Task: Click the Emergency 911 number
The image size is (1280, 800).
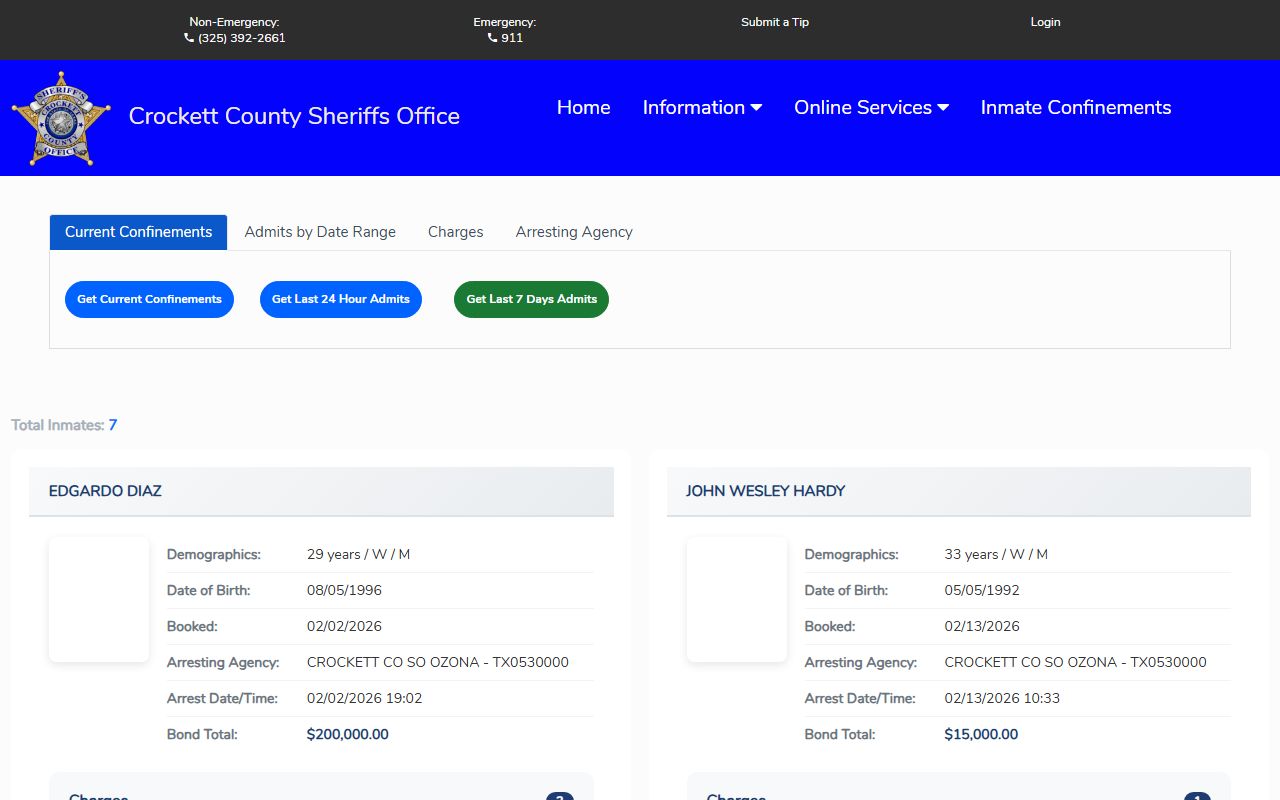Action: (x=512, y=38)
